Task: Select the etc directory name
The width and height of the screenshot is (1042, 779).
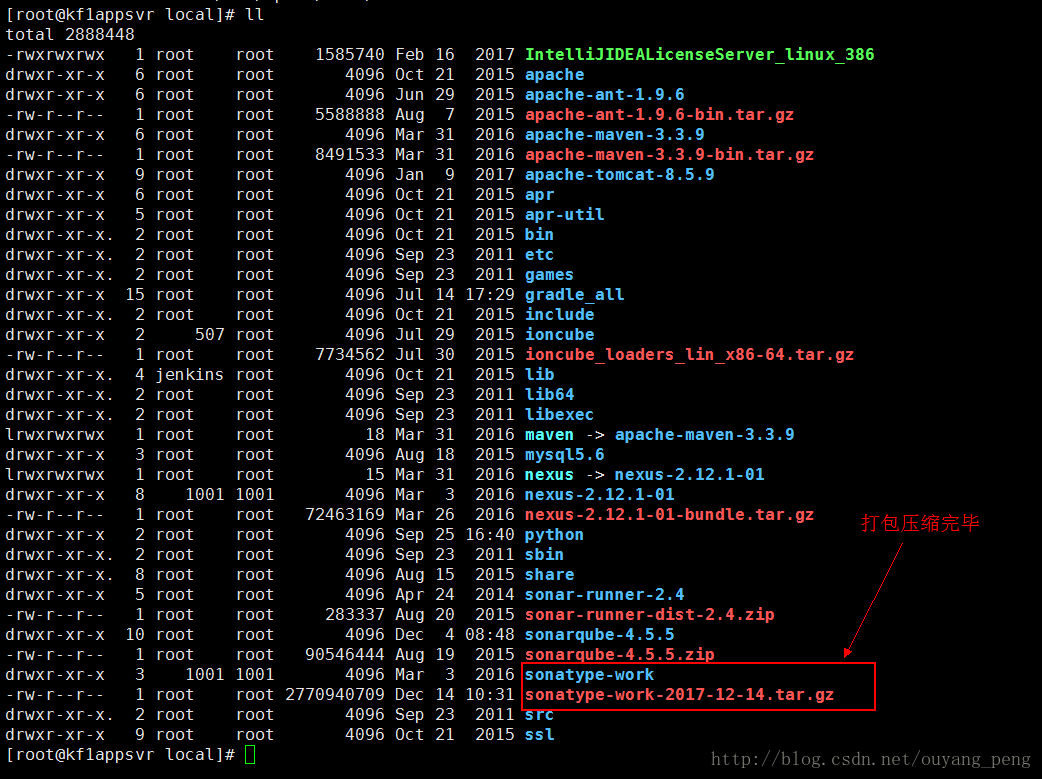Action: 540,255
